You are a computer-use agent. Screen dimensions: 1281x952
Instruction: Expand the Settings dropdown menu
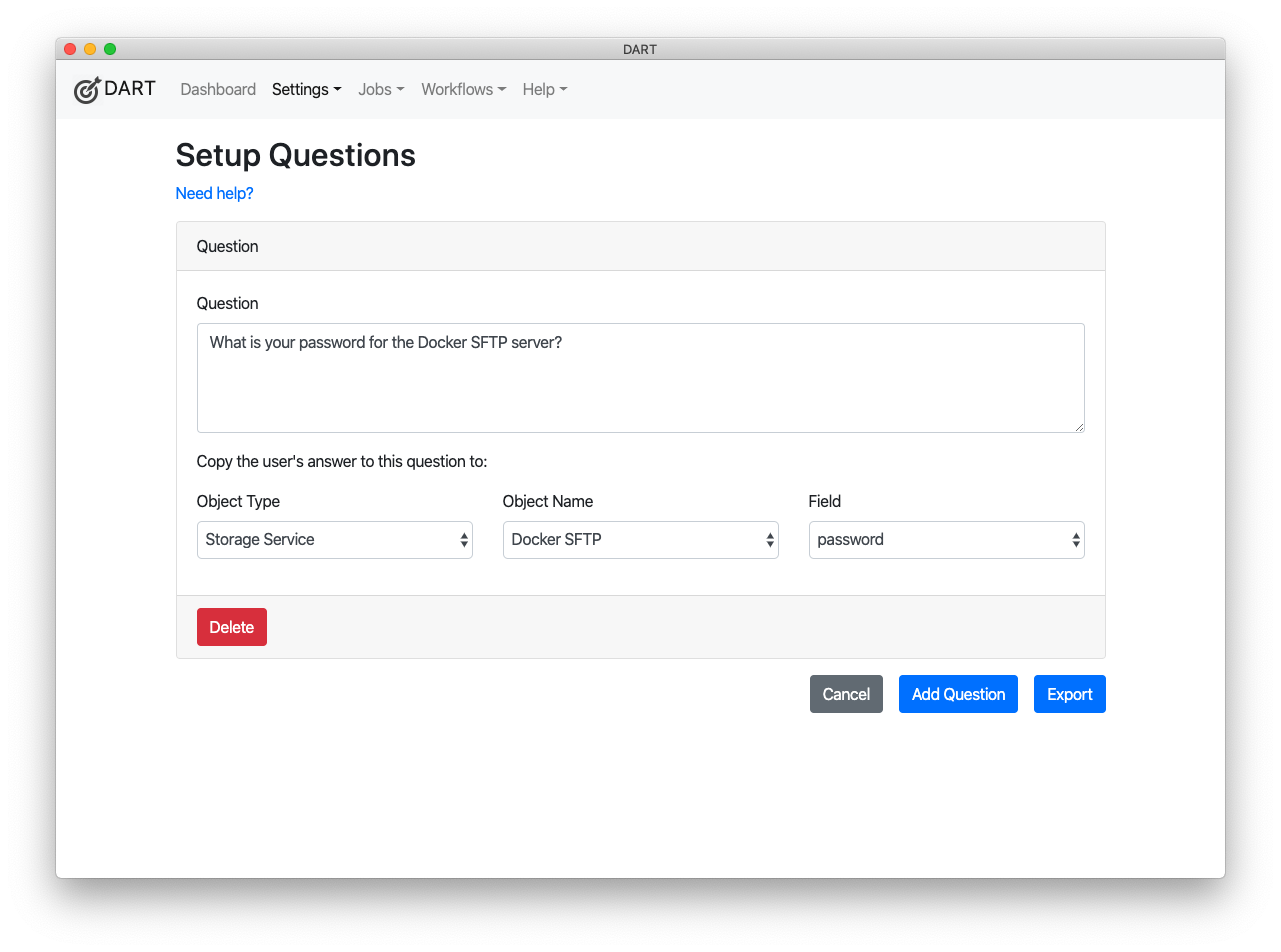(x=306, y=89)
